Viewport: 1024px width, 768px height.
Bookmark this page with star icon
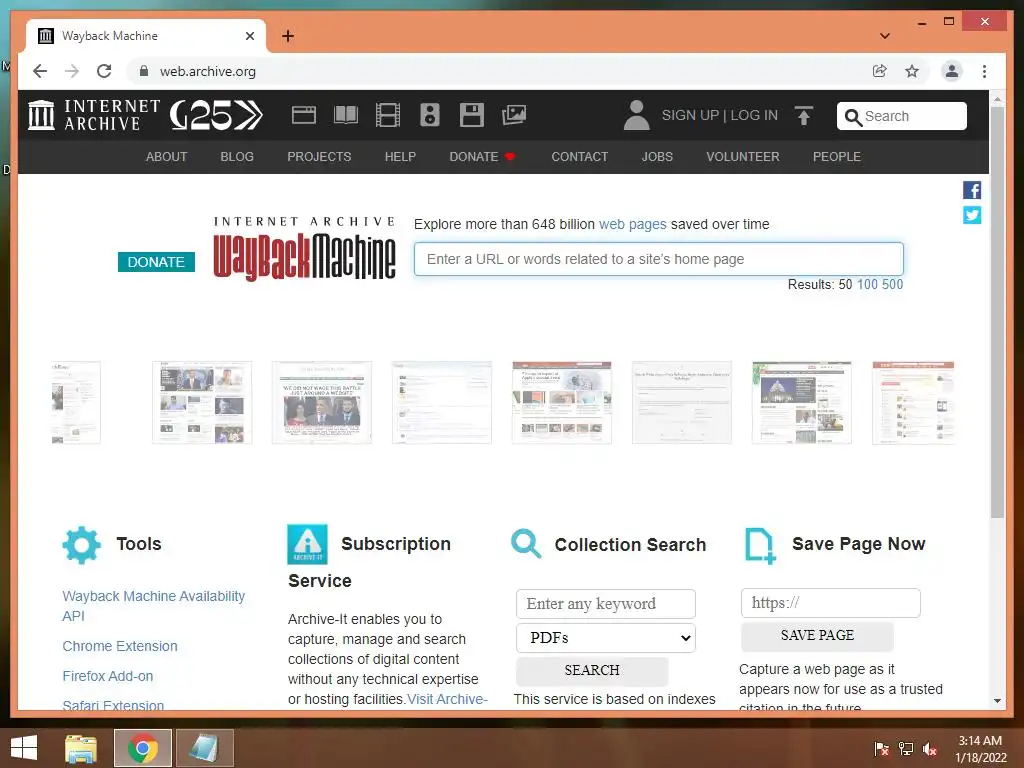(x=912, y=71)
